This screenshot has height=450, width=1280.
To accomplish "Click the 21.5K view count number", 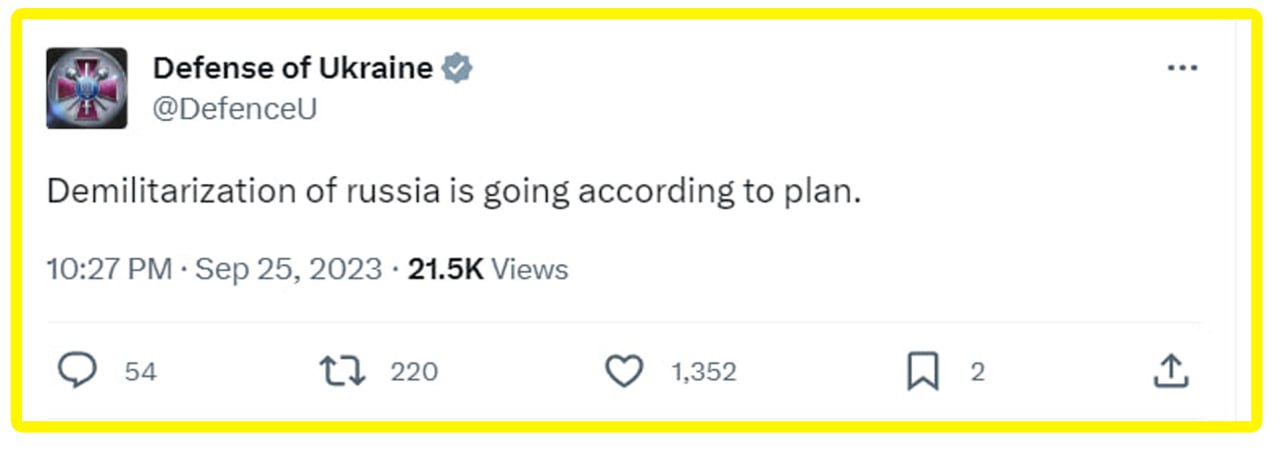I will click(x=446, y=269).
